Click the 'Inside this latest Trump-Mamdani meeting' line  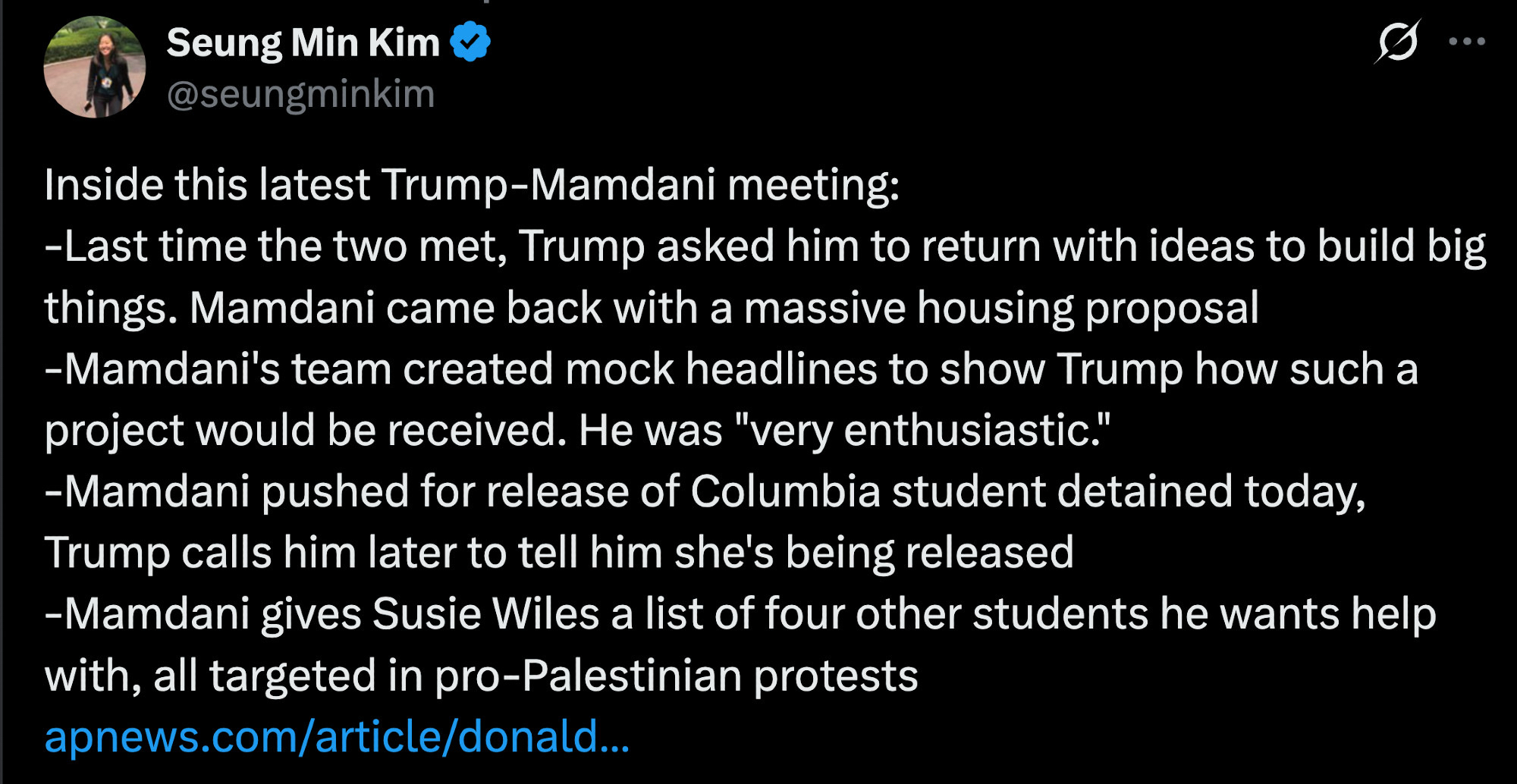[x=471, y=185]
